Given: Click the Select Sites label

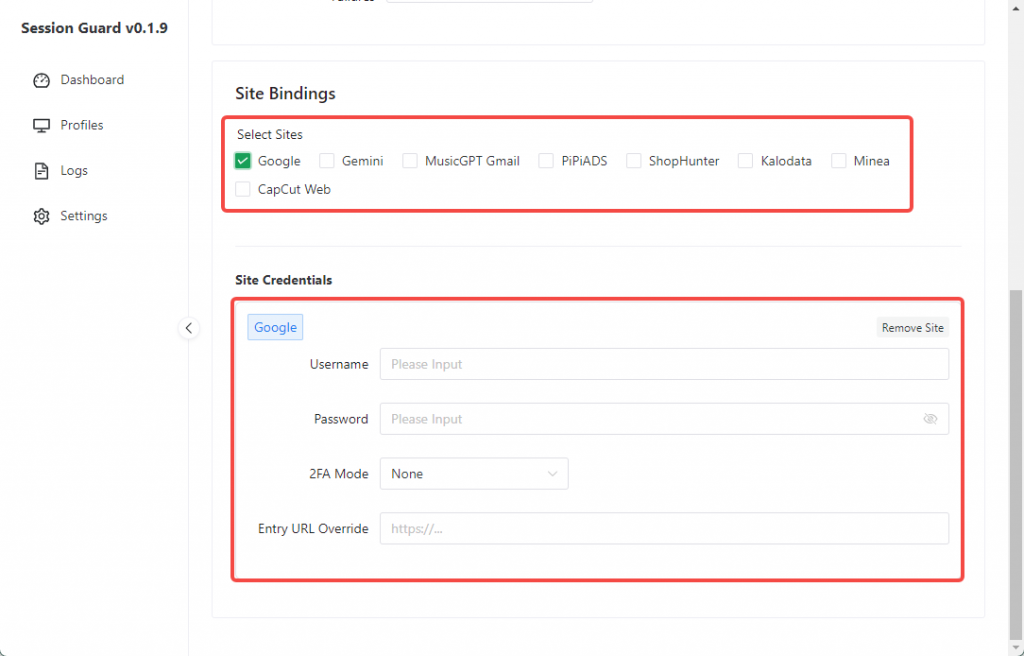Looking at the screenshot, I should click(270, 135).
